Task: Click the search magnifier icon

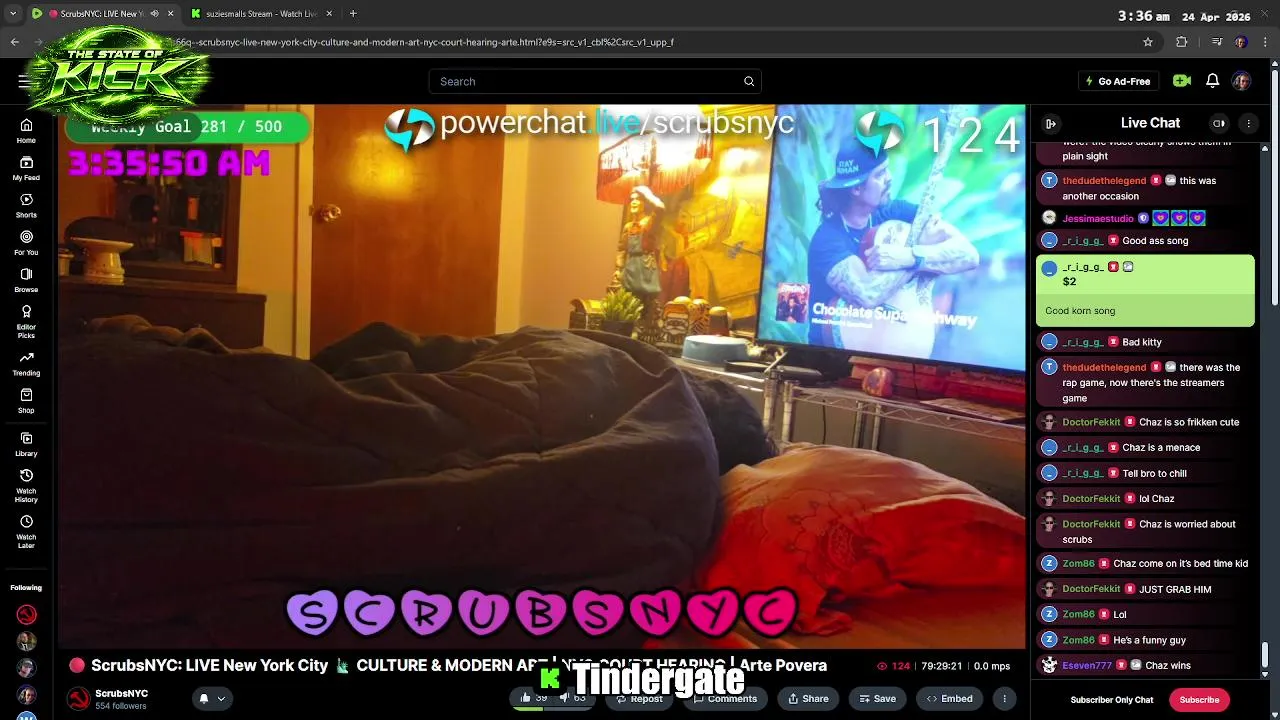Action: point(749,81)
